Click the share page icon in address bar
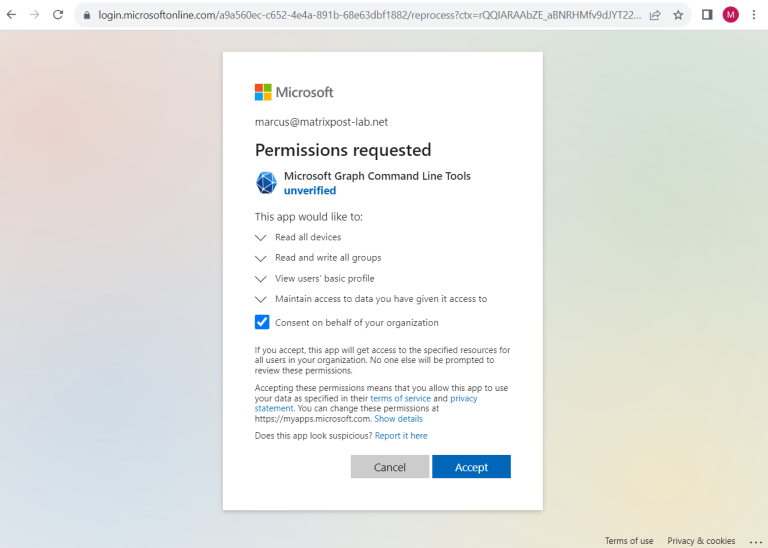 pyautogui.click(x=655, y=15)
